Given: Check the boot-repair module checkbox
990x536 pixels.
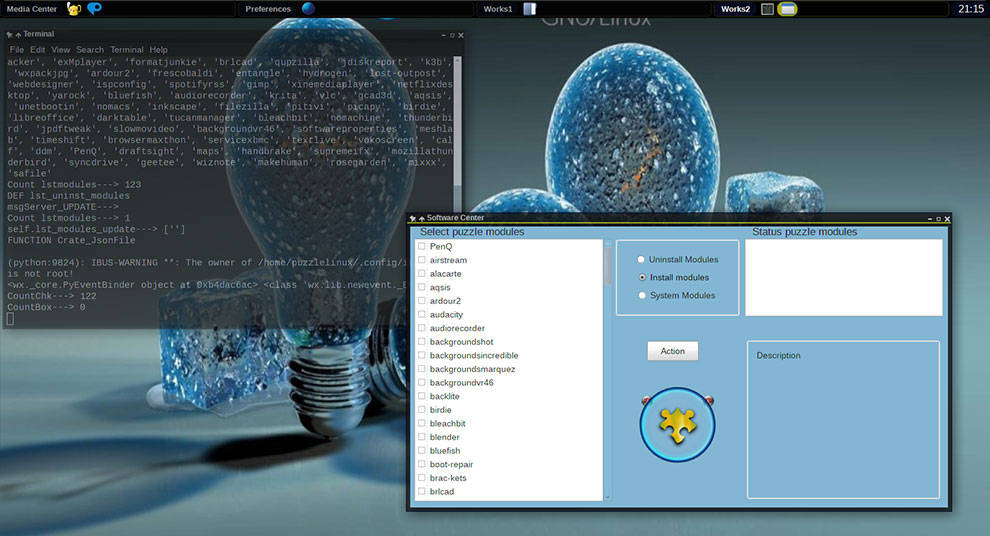Looking at the screenshot, I should (x=422, y=464).
